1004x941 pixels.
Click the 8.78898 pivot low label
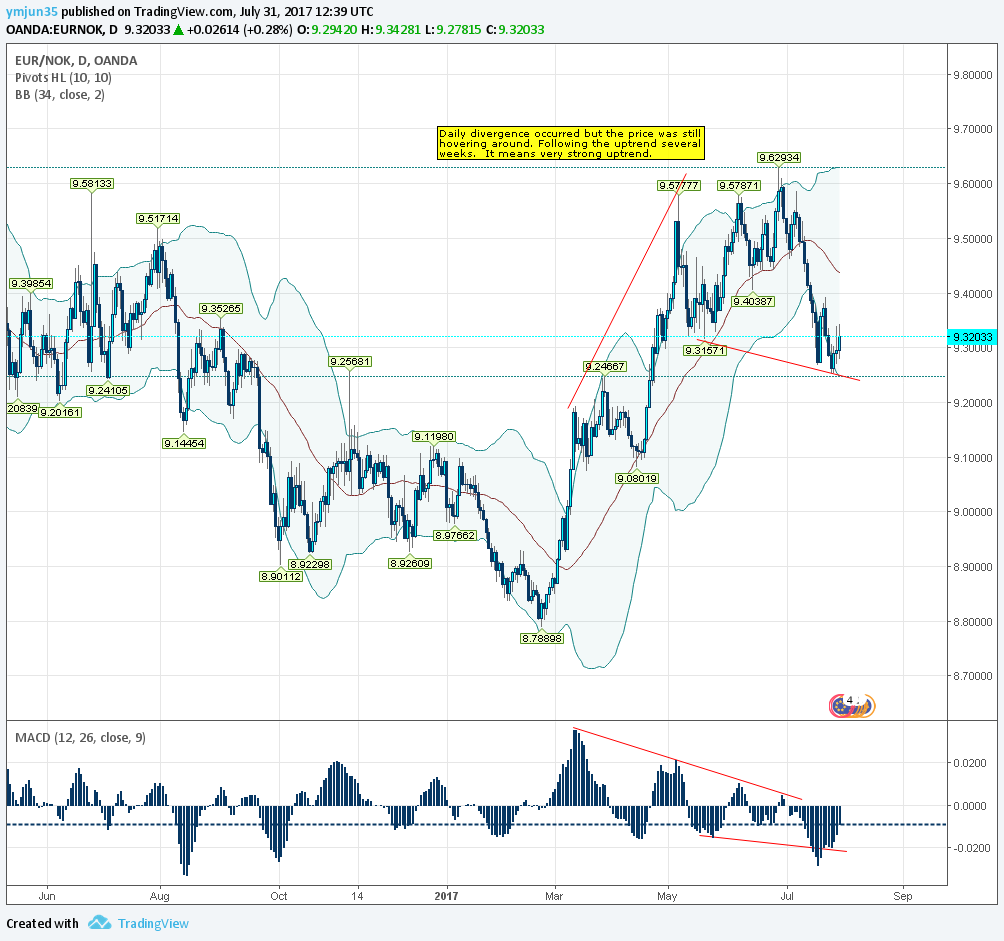coord(542,638)
